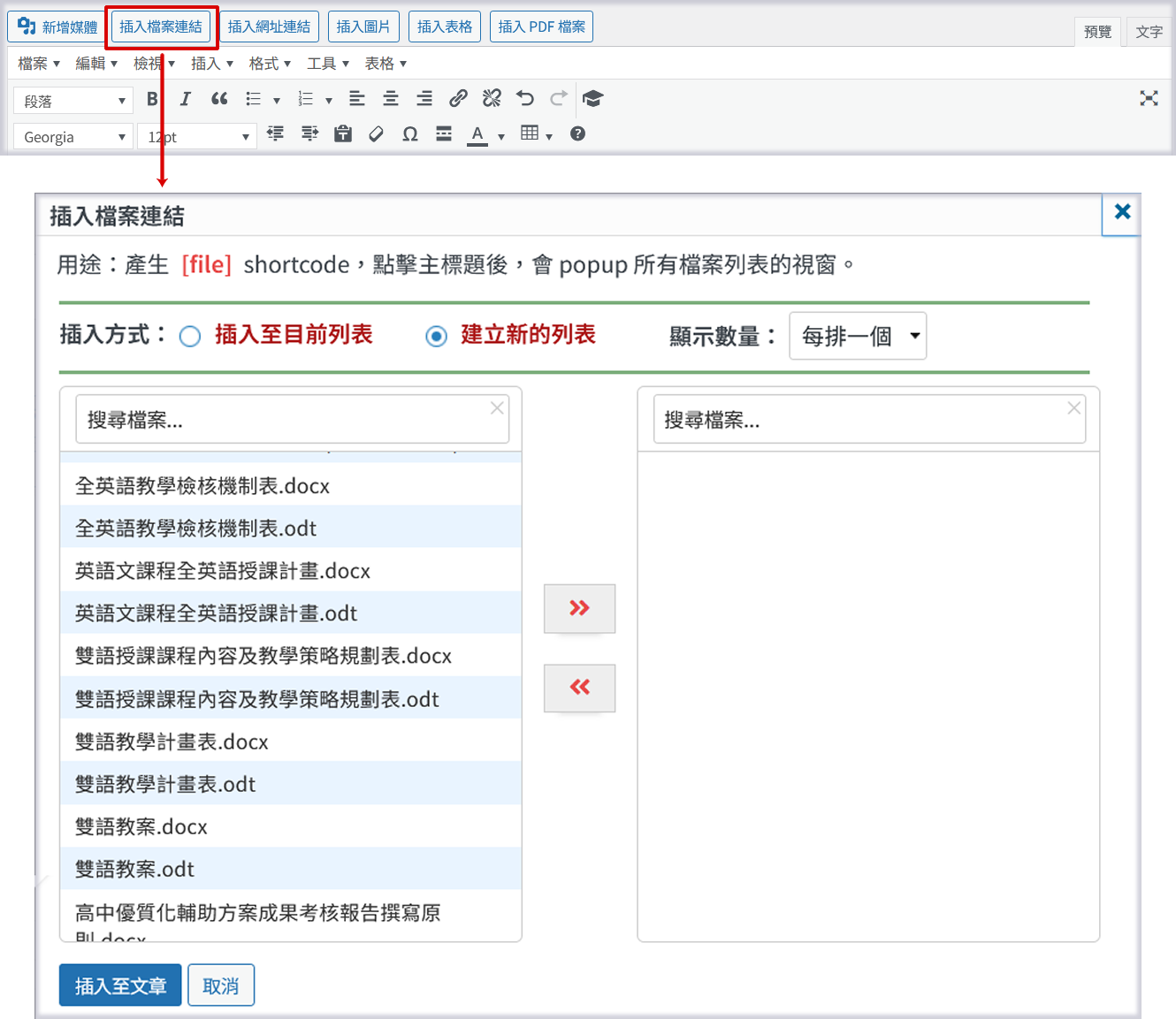The height and width of the screenshot is (1019, 1176).
Task: Select the 建立新的列表 radio option
Action: (436, 337)
